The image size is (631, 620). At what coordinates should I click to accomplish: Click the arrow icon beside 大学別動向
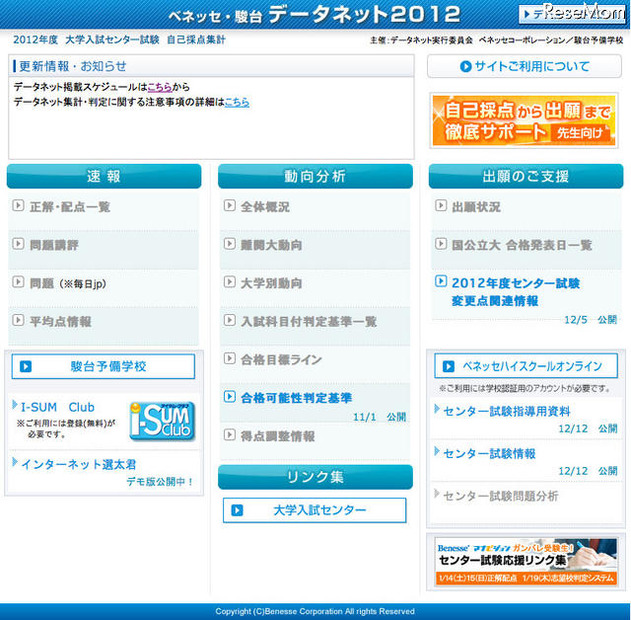click(x=229, y=282)
